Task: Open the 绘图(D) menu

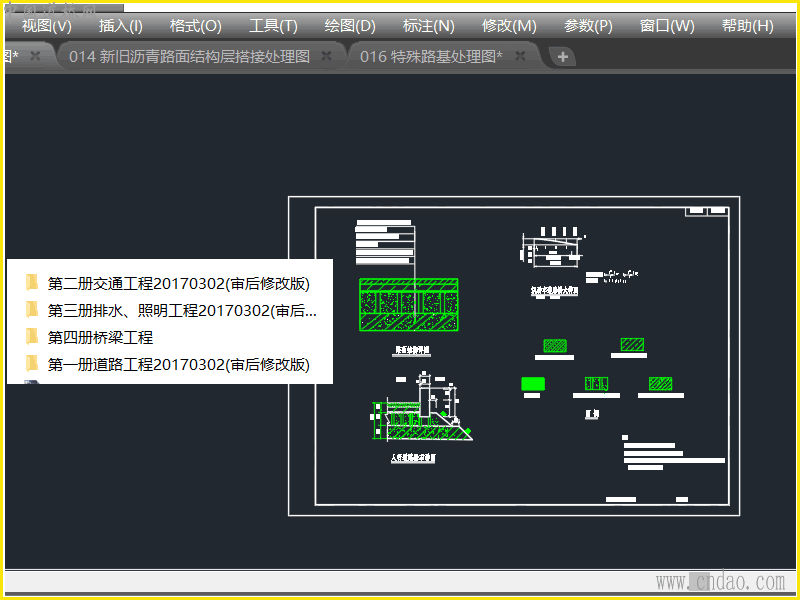Action: tap(350, 26)
